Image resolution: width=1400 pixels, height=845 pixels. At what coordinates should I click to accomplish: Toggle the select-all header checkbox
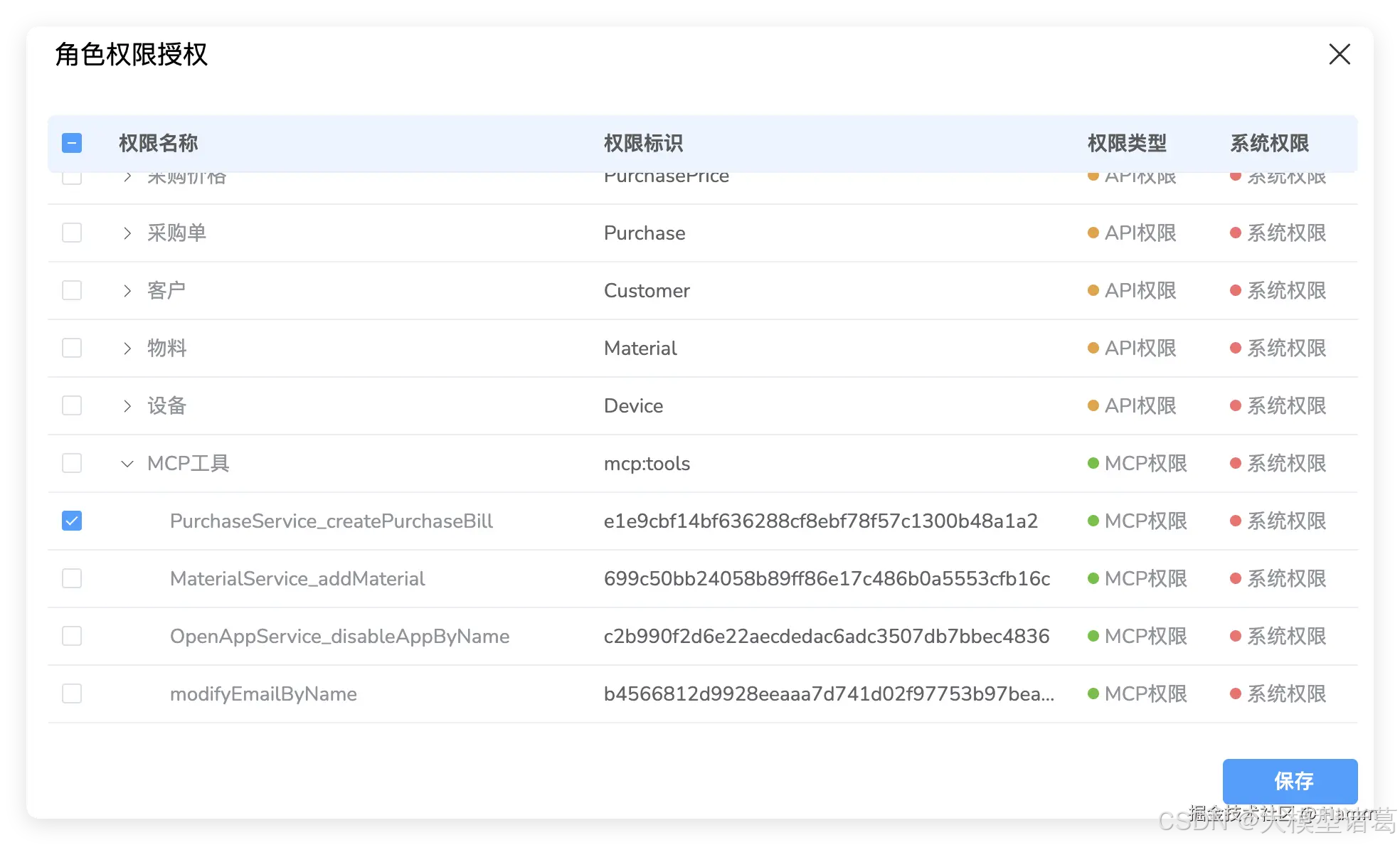point(72,143)
